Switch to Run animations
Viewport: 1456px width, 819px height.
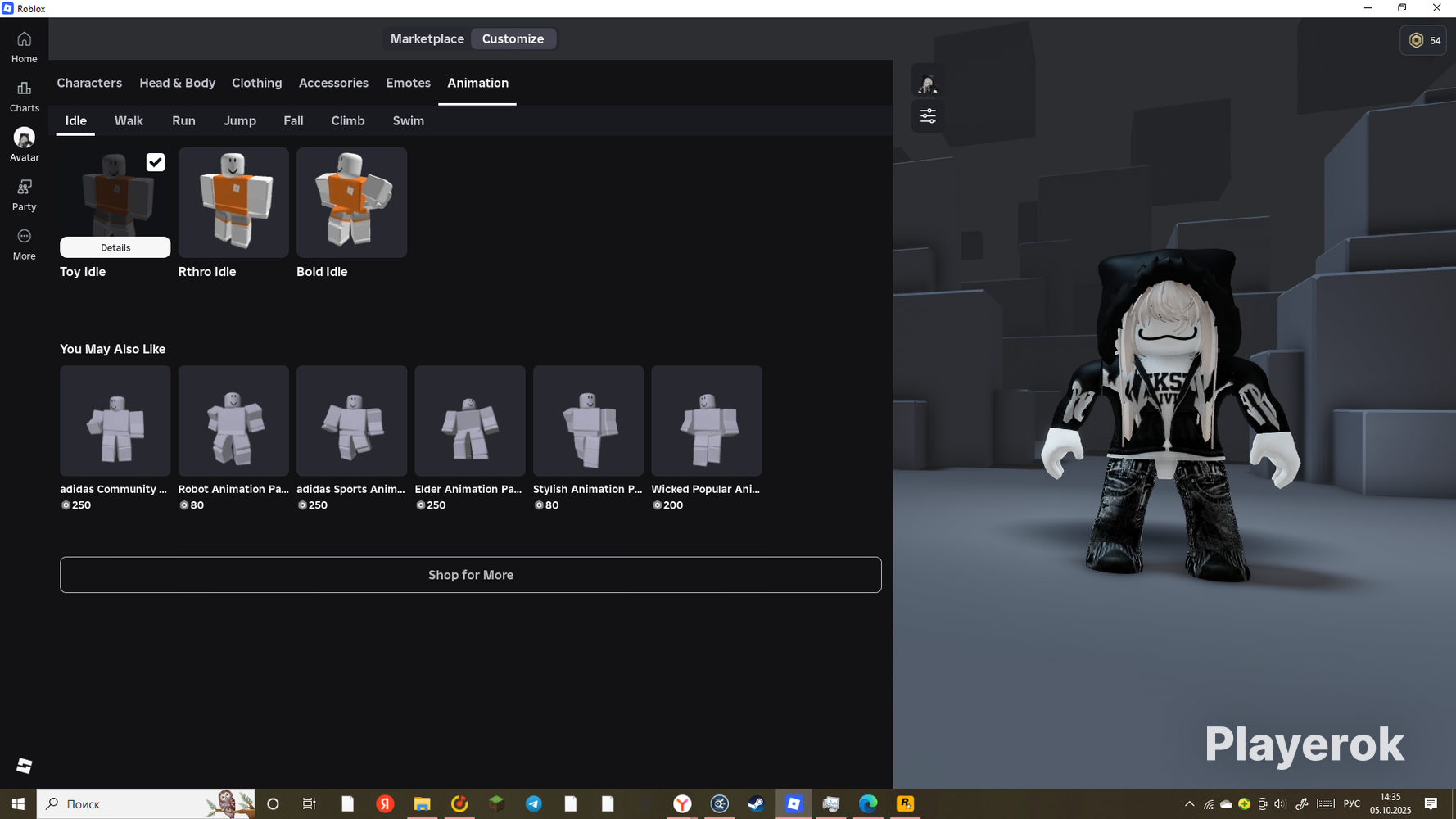click(x=183, y=120)
